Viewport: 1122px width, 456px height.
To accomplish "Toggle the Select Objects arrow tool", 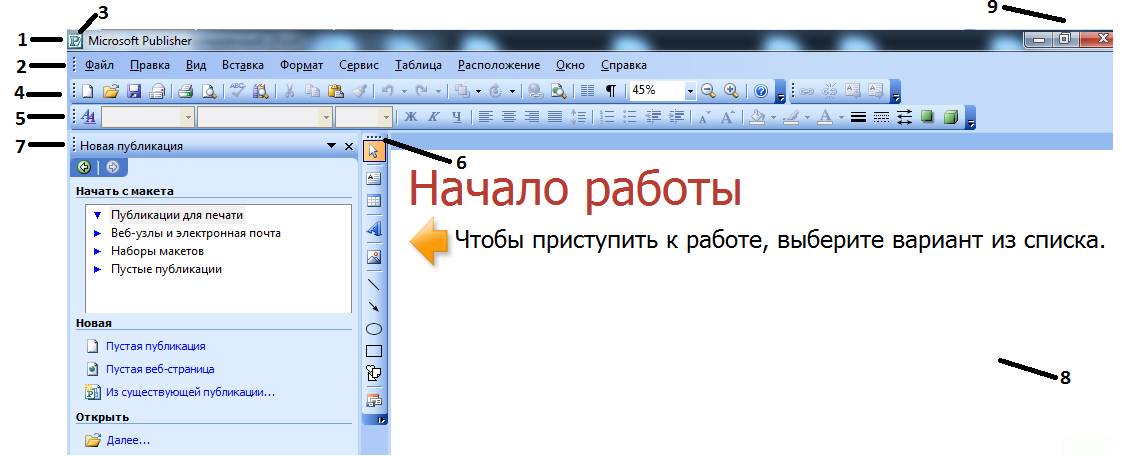I will click(x=374, y=150).
